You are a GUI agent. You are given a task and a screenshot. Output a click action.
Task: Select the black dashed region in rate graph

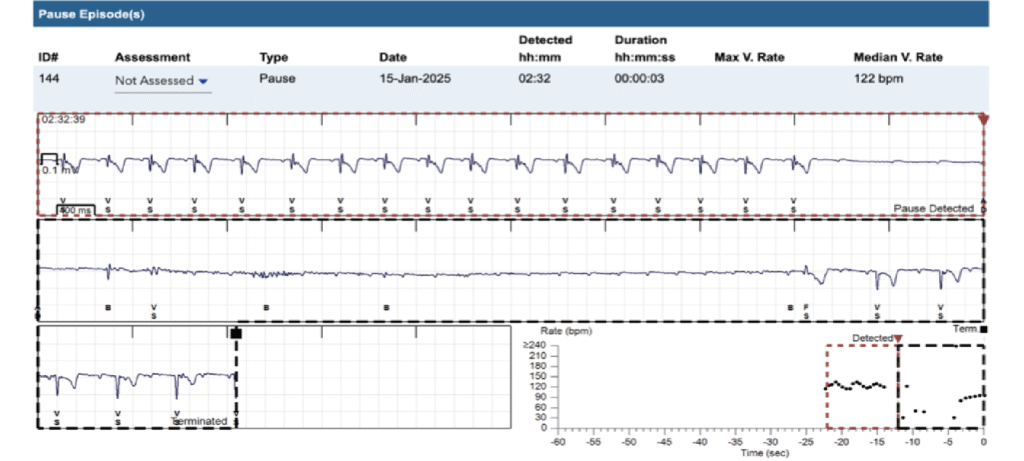pyautogui.click(x=941, y=385)
